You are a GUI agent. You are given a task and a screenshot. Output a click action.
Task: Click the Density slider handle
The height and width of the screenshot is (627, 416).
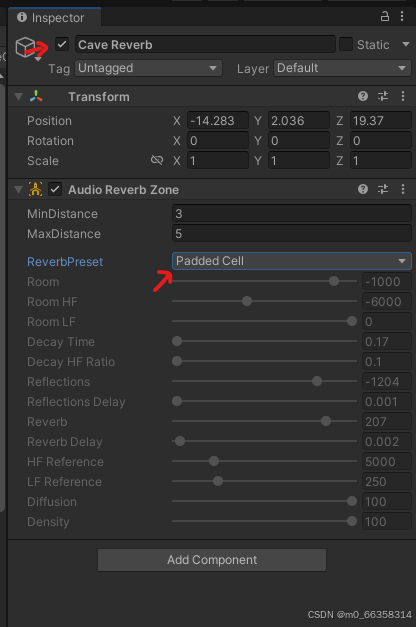pos(352,521)
